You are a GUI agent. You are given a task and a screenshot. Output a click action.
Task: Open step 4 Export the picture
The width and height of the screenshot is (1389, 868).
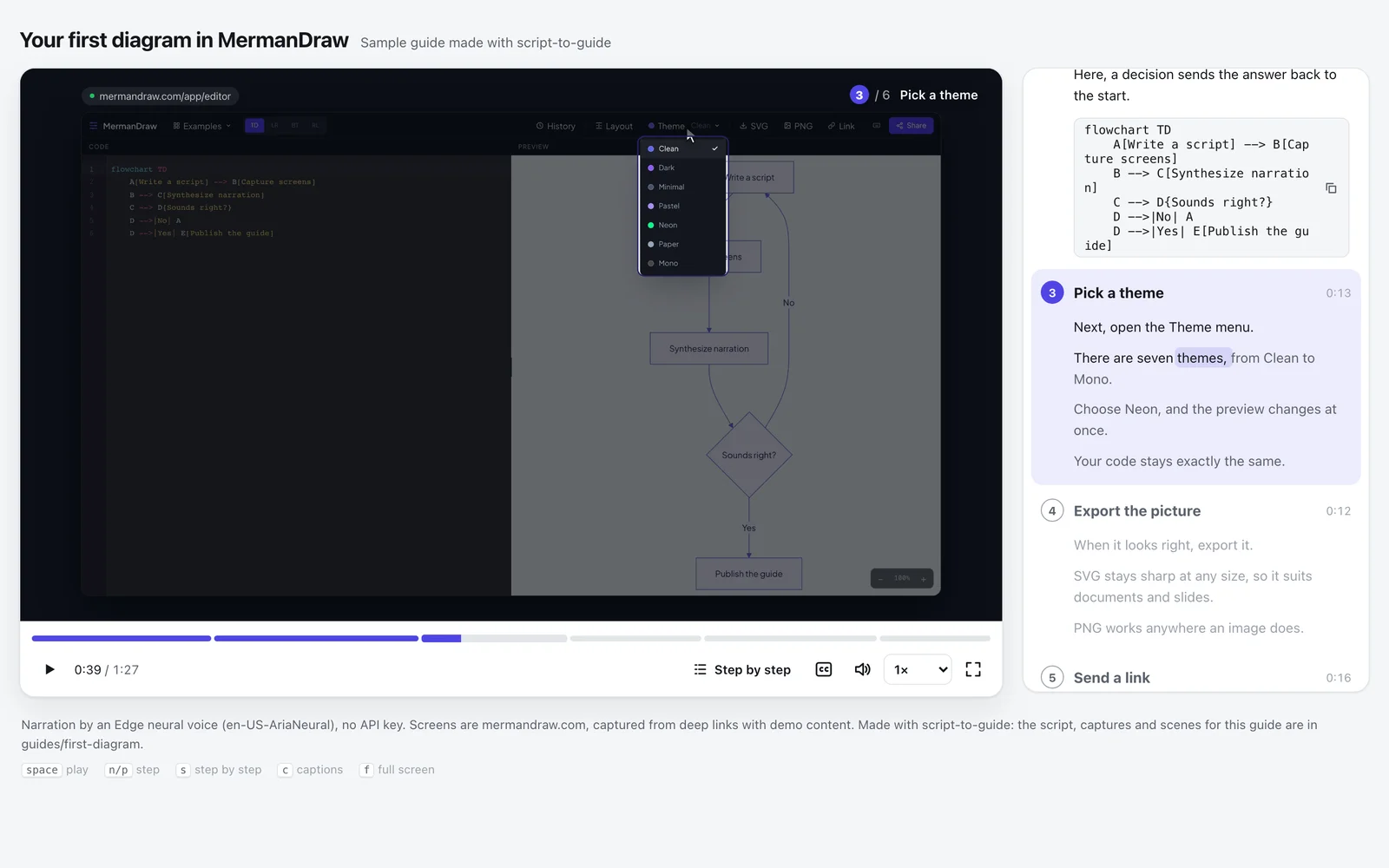pos(1136,511)
